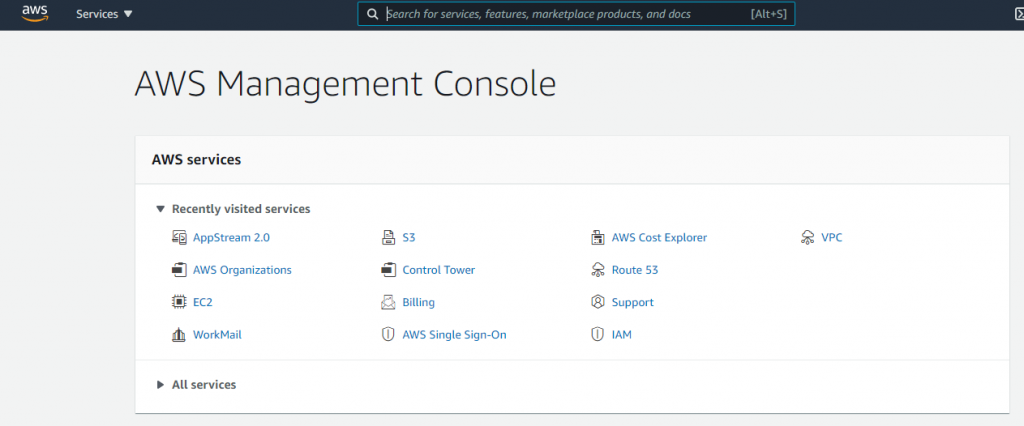
Task: Click the VPC cloud network icon
Action: (808, 238)
